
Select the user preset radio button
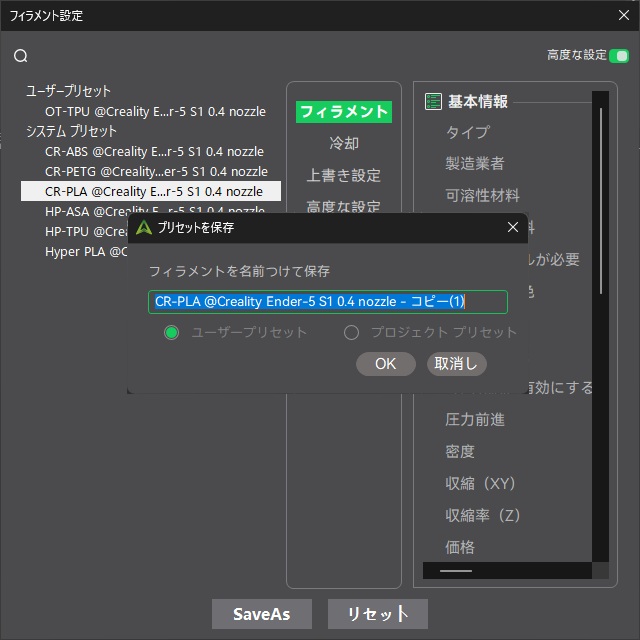point(171,332)
